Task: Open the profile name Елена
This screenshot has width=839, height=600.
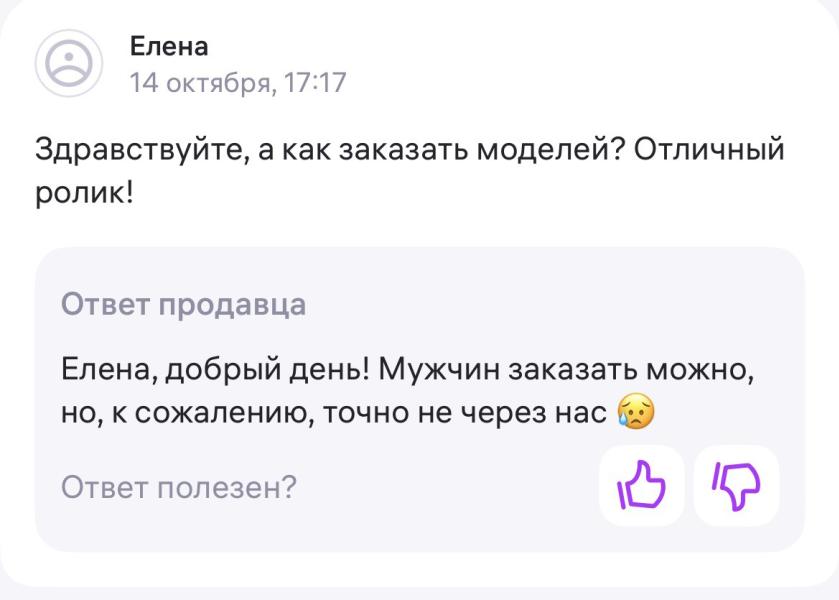Action: click(169, 46)
